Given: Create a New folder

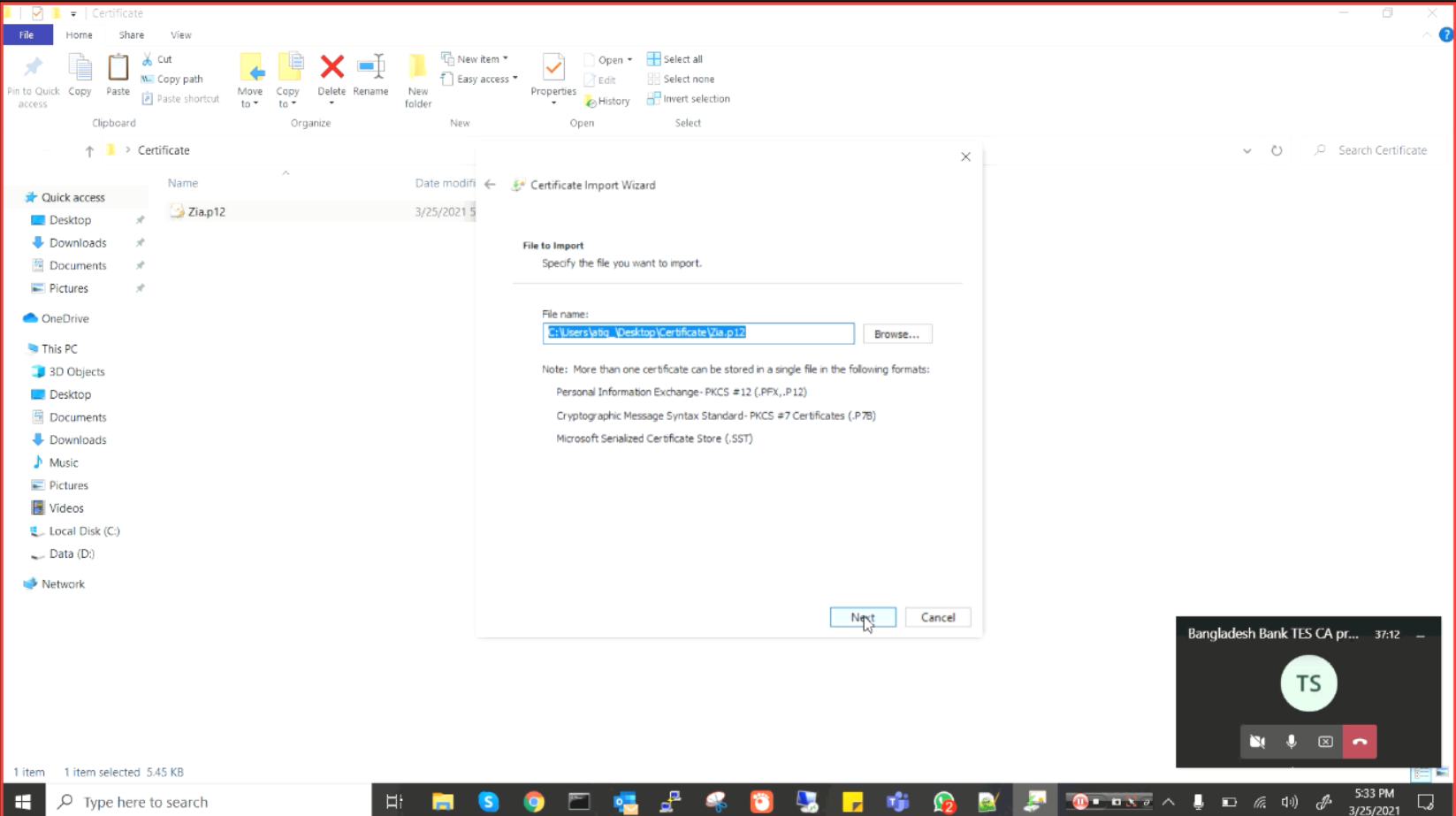Looking at the screenshot, I should point(418,80).
